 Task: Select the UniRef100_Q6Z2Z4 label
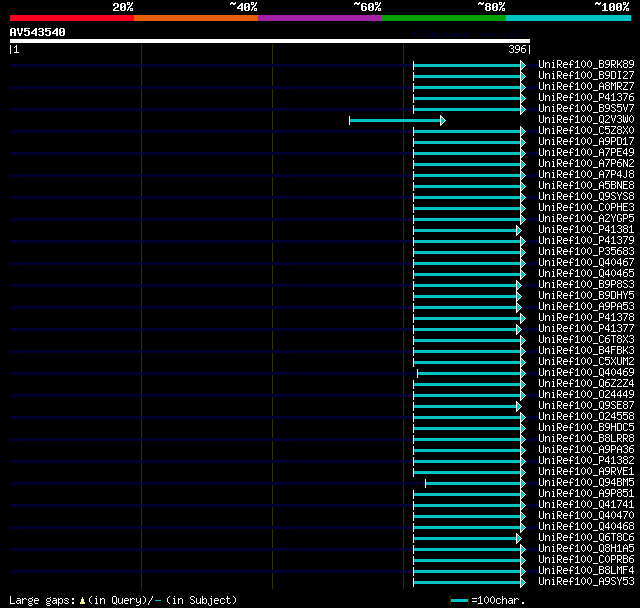pyautogui.click(x=586, y=384)
